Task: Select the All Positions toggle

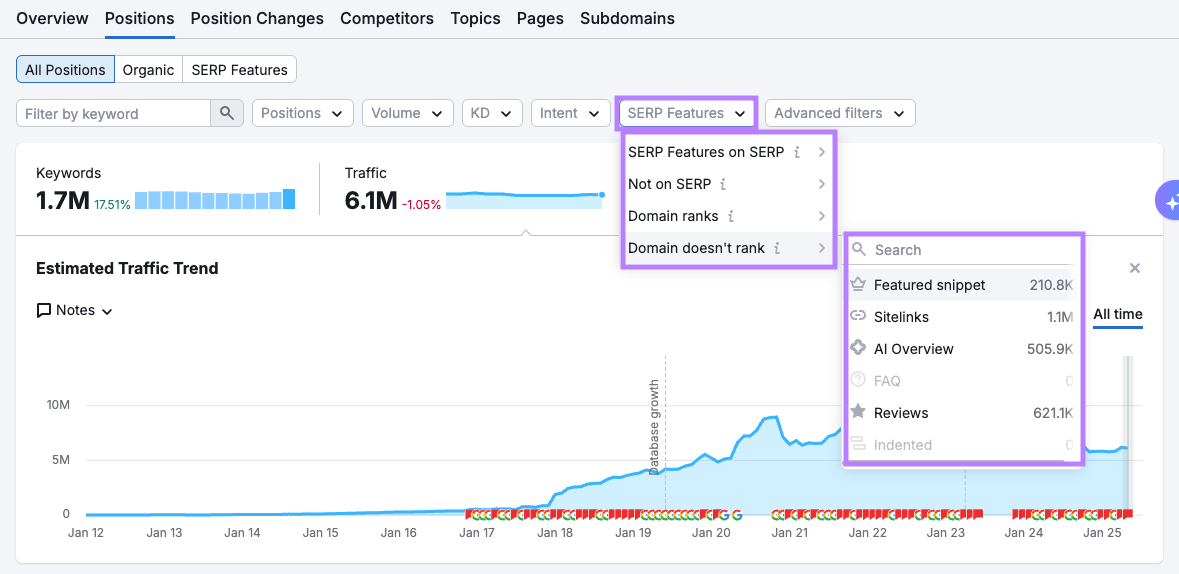Action: [x=65, y=70]
